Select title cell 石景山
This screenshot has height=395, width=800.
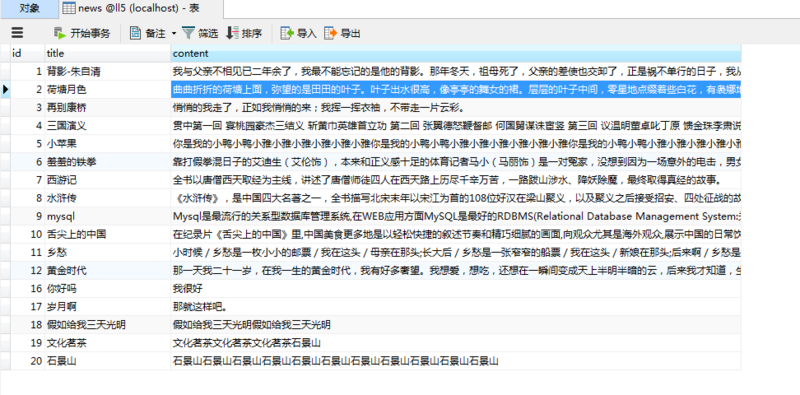coord(108,361)
